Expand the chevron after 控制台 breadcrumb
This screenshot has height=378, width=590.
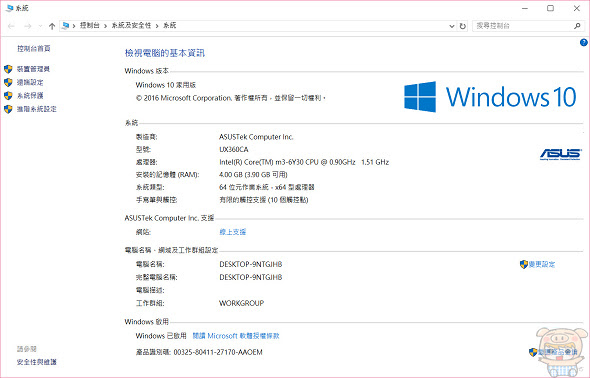coord(105,26)
